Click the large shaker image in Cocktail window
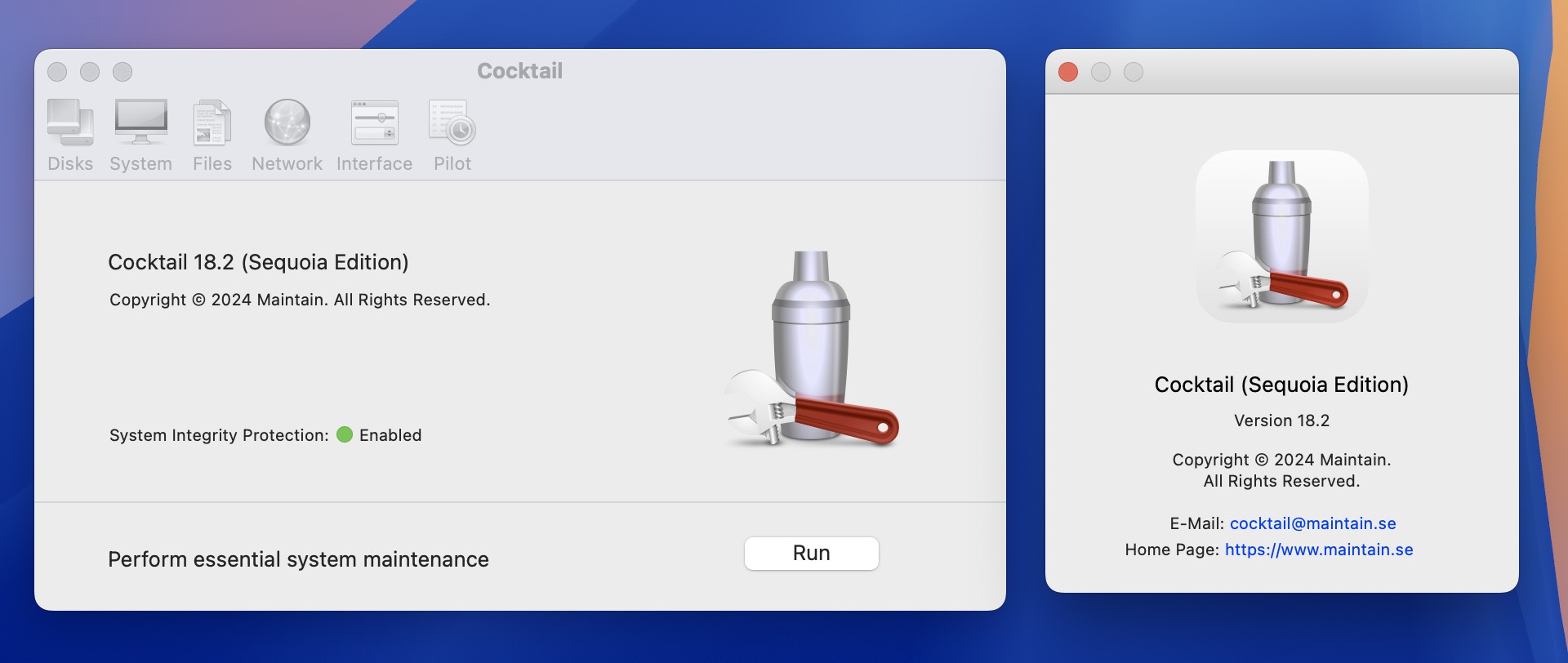Screen dimensions: 1568x663 811,349
